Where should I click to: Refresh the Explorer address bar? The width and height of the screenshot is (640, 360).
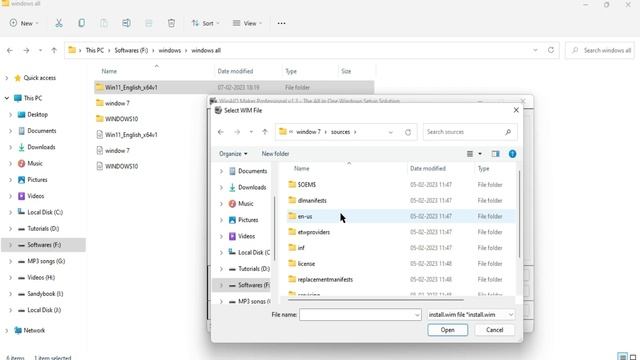pos(551,50)
